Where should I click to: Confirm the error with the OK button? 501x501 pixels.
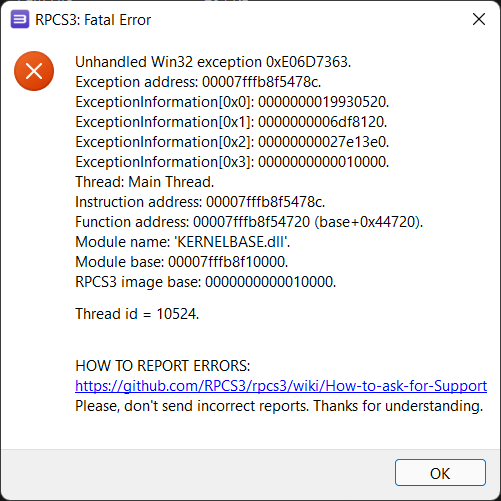pos(440,473)
